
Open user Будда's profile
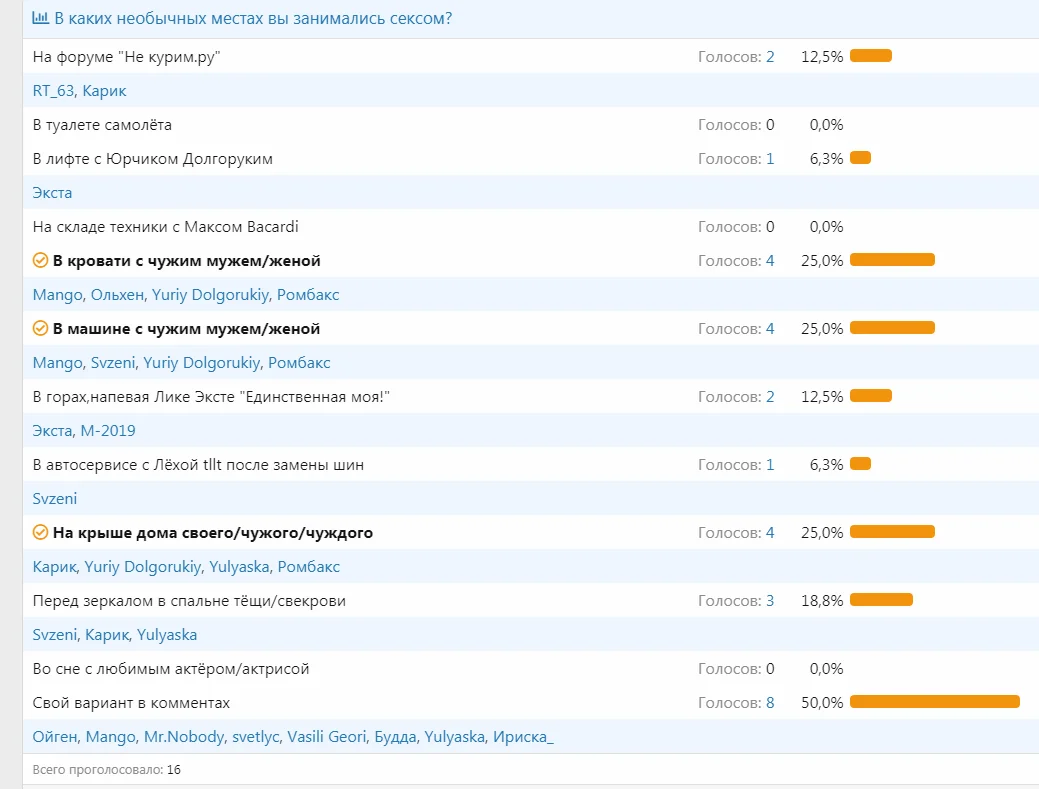click(x=396, y=737)
